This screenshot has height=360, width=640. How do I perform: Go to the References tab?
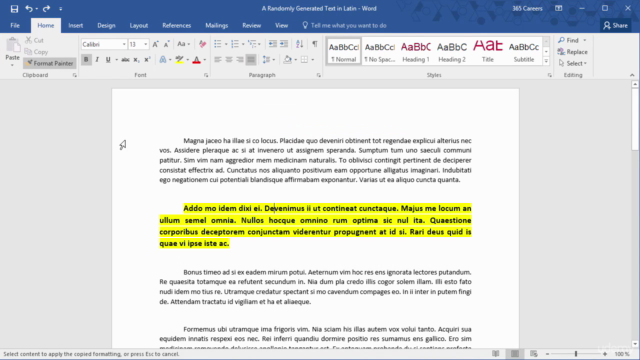[176, 25]
